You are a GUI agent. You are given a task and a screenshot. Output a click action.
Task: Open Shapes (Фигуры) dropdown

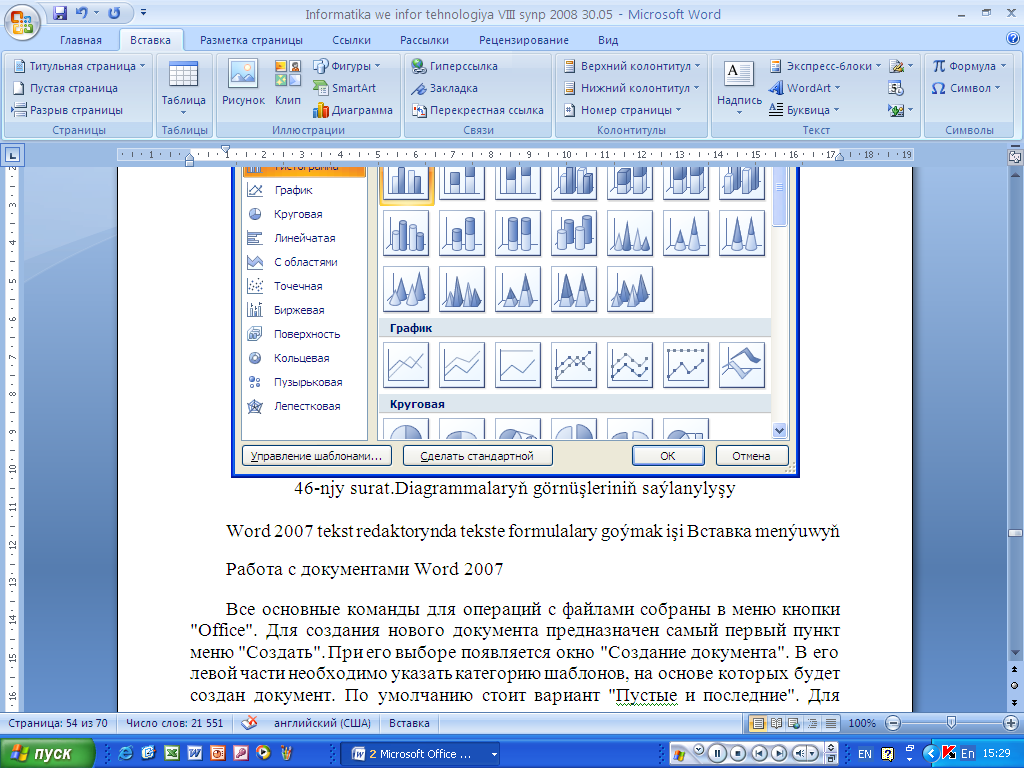coord(346,66)
